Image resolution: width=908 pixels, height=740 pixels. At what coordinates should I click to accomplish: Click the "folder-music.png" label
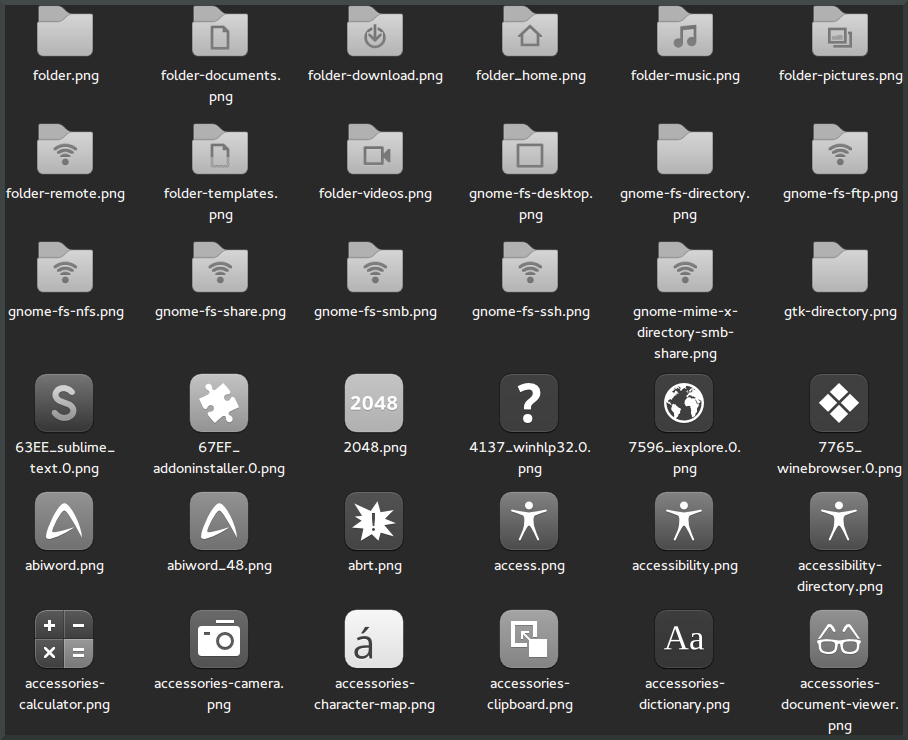pyautogui.click(x=685, y=76)
